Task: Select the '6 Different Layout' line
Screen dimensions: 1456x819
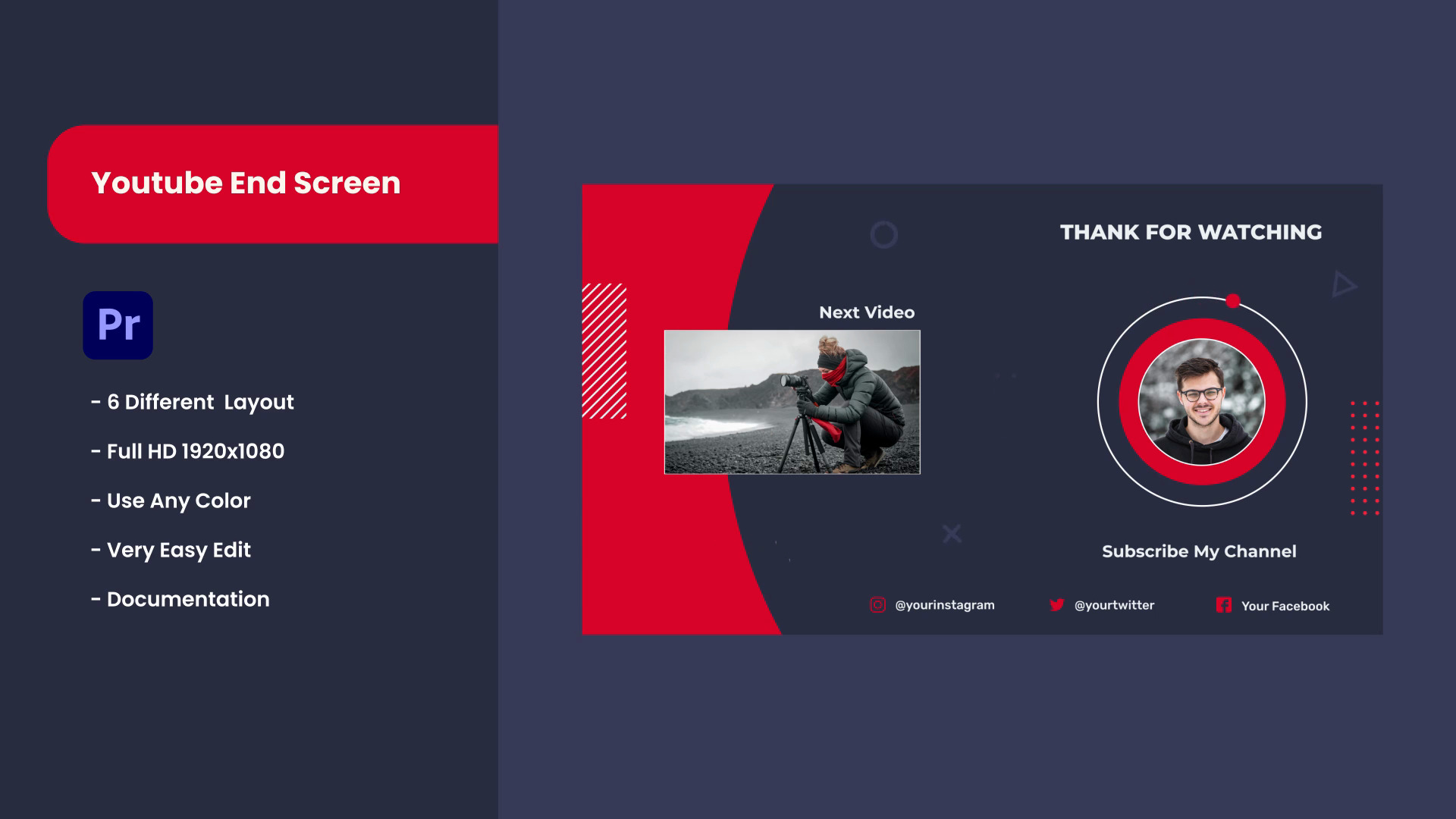Action: 192,402
